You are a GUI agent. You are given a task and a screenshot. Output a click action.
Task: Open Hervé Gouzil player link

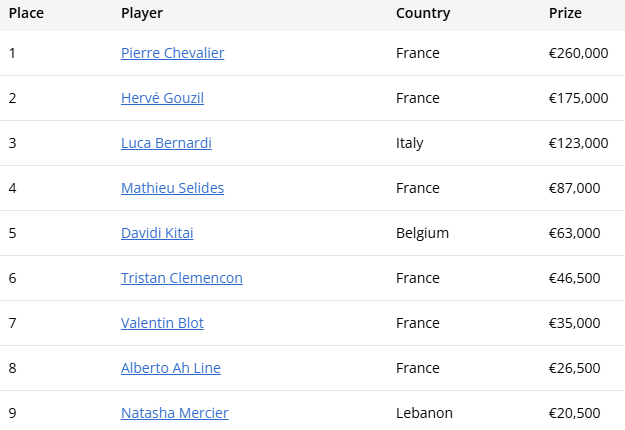click(162, 98)
